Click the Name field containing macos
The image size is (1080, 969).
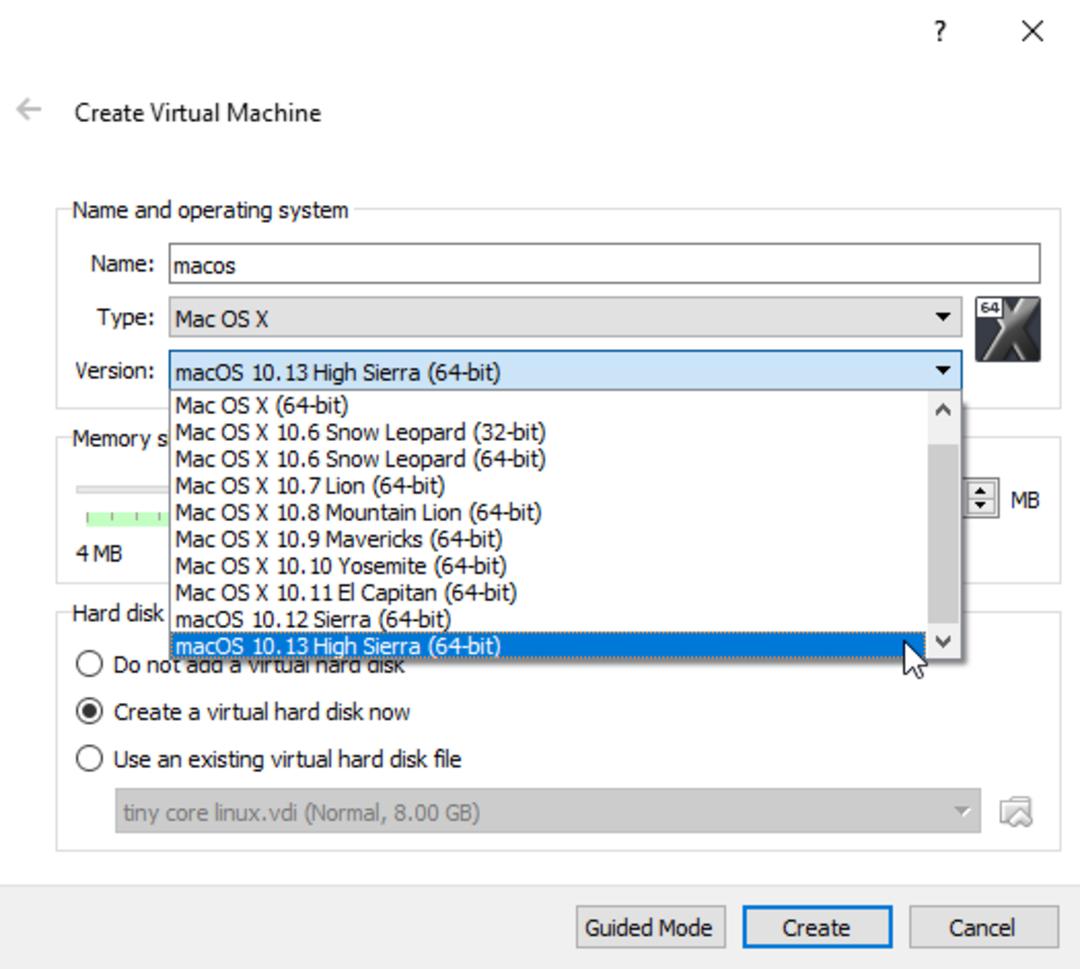[605, 263]
